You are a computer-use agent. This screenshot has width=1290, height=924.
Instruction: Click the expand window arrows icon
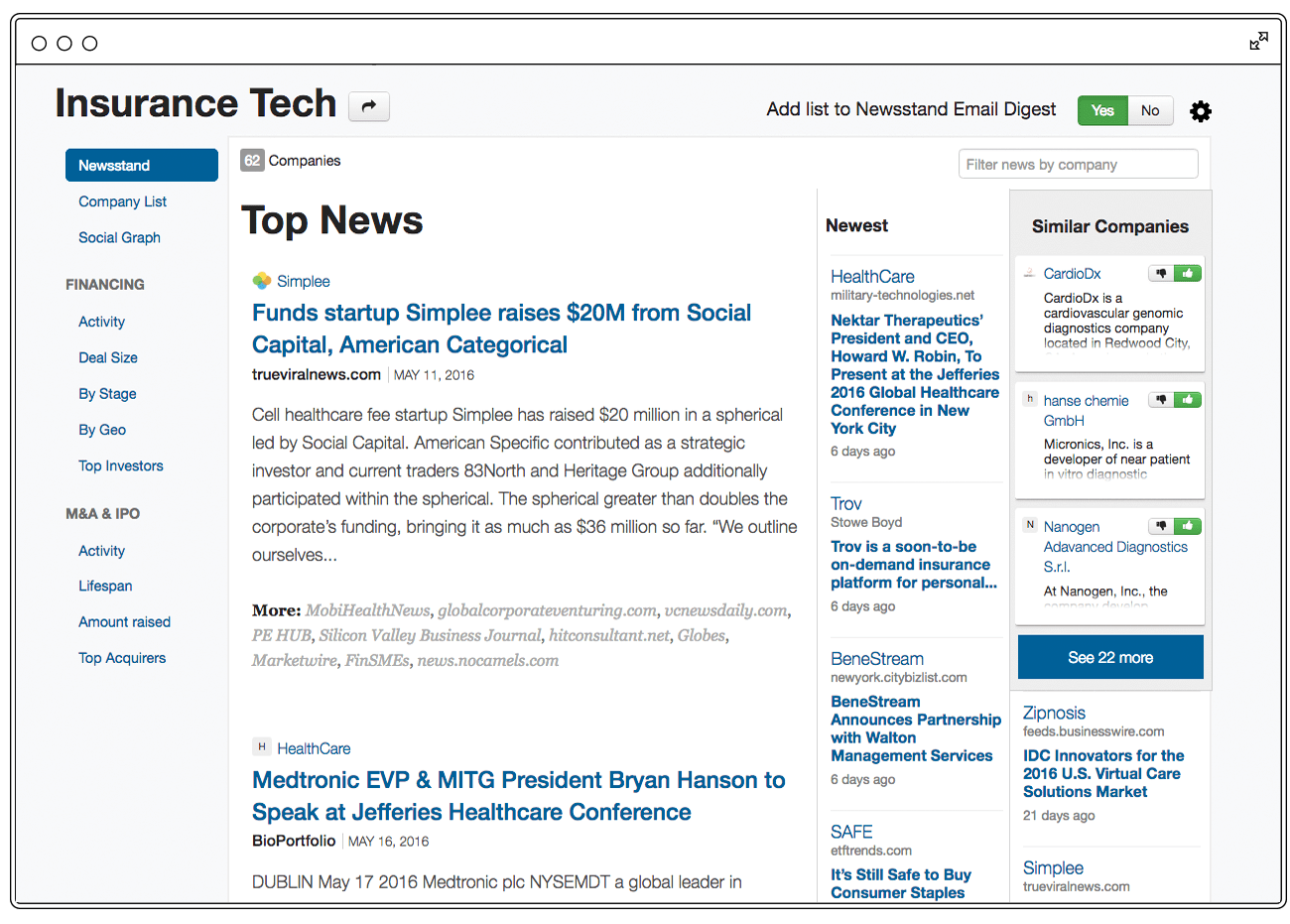pyautogui.click(x=1258, y=41)
